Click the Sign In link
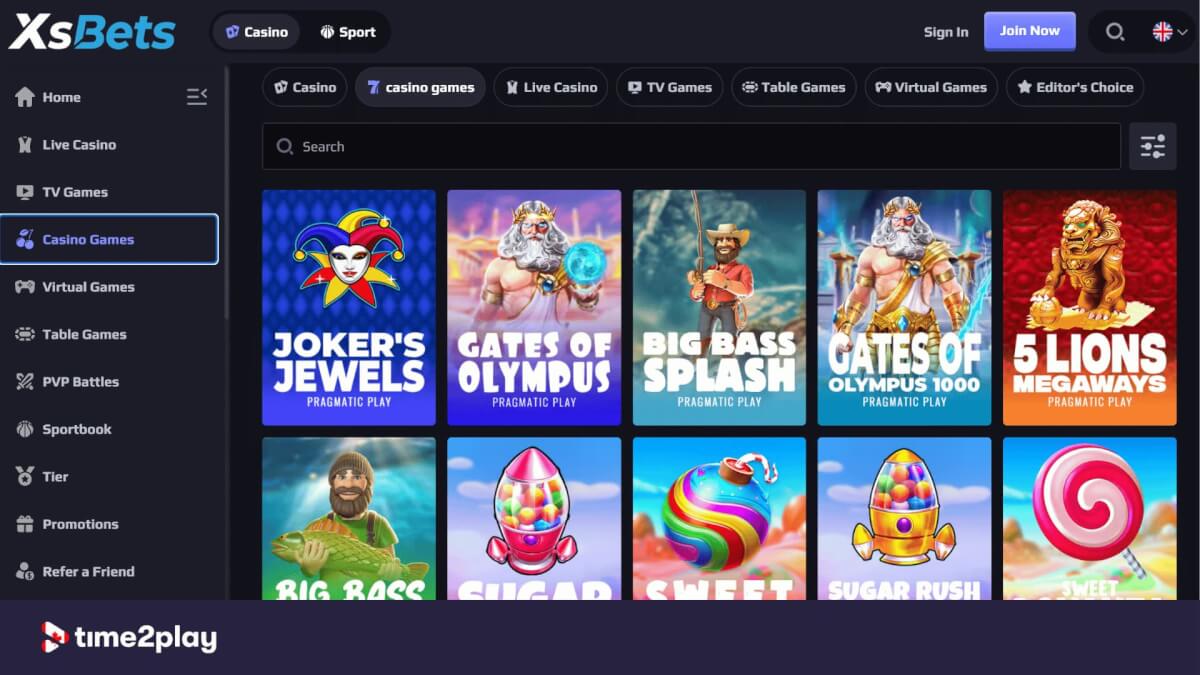Image resolution: width=1200 pixels, height=675 pixels. (x=946, y=32)
